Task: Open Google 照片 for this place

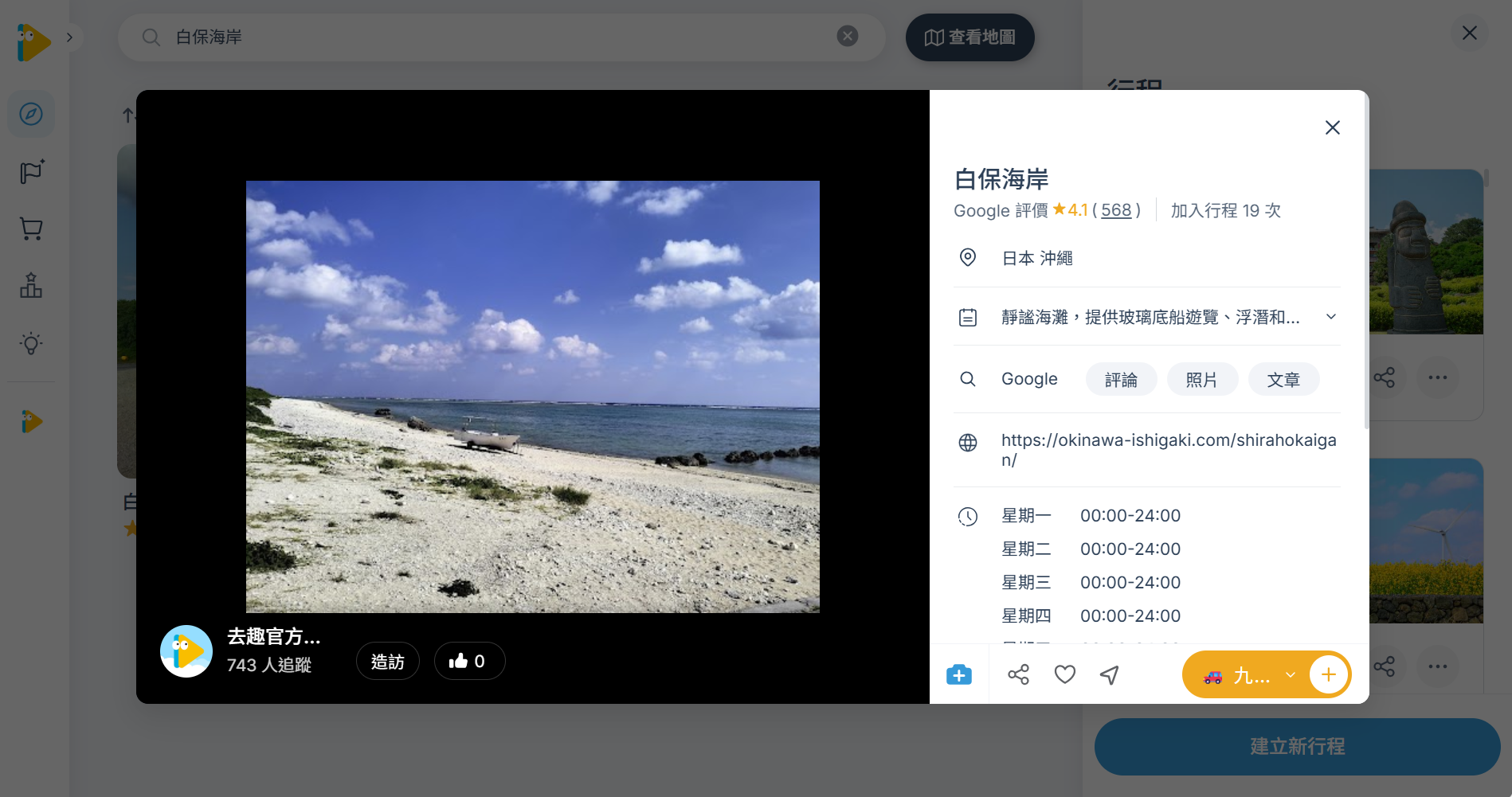Action: tap(1202, 380)
